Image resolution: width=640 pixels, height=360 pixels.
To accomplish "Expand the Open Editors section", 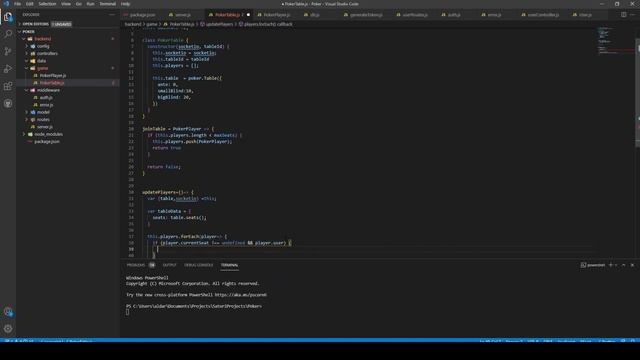I will click(x=35, y=24).
